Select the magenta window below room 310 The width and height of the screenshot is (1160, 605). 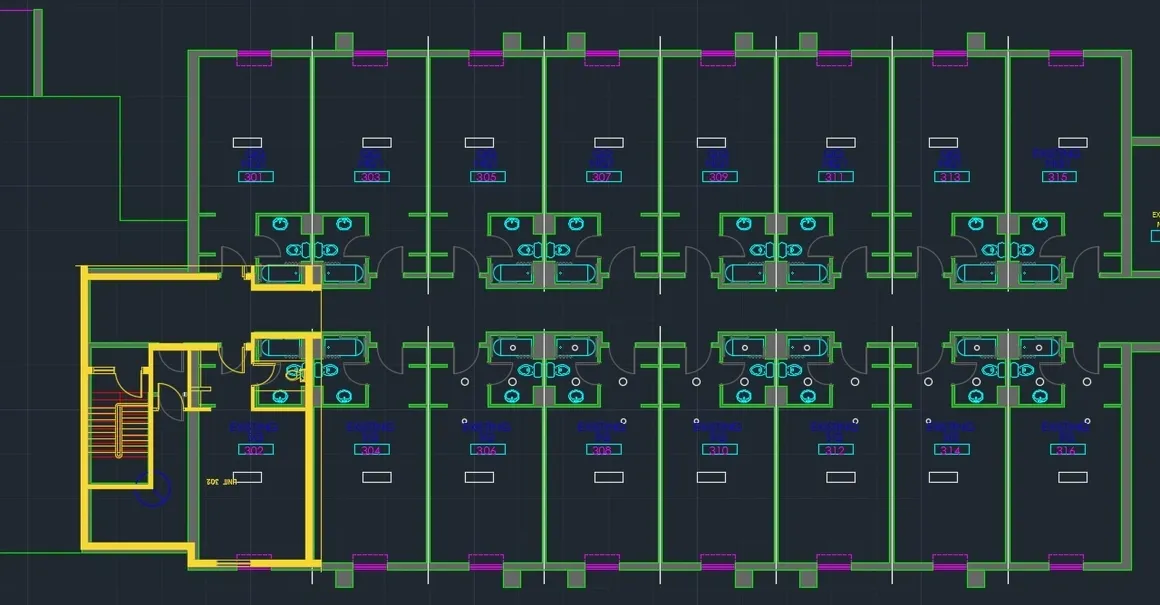click(718, 562)
